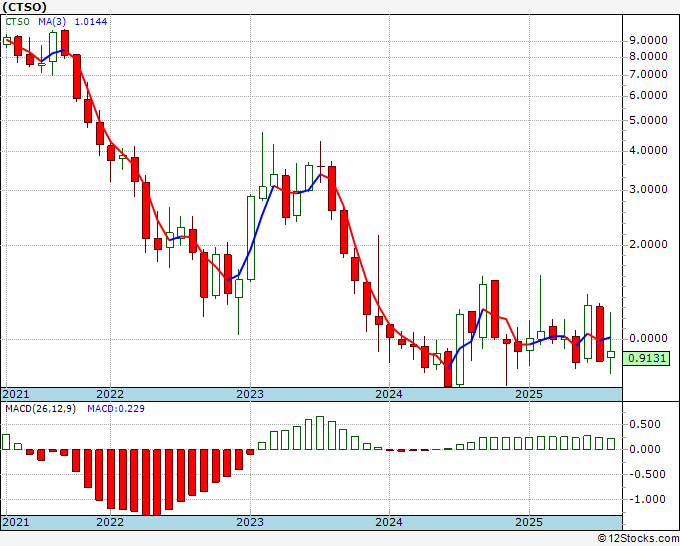Click the CTSO legend label
This screenshot has height=546, width=680.
17,21
